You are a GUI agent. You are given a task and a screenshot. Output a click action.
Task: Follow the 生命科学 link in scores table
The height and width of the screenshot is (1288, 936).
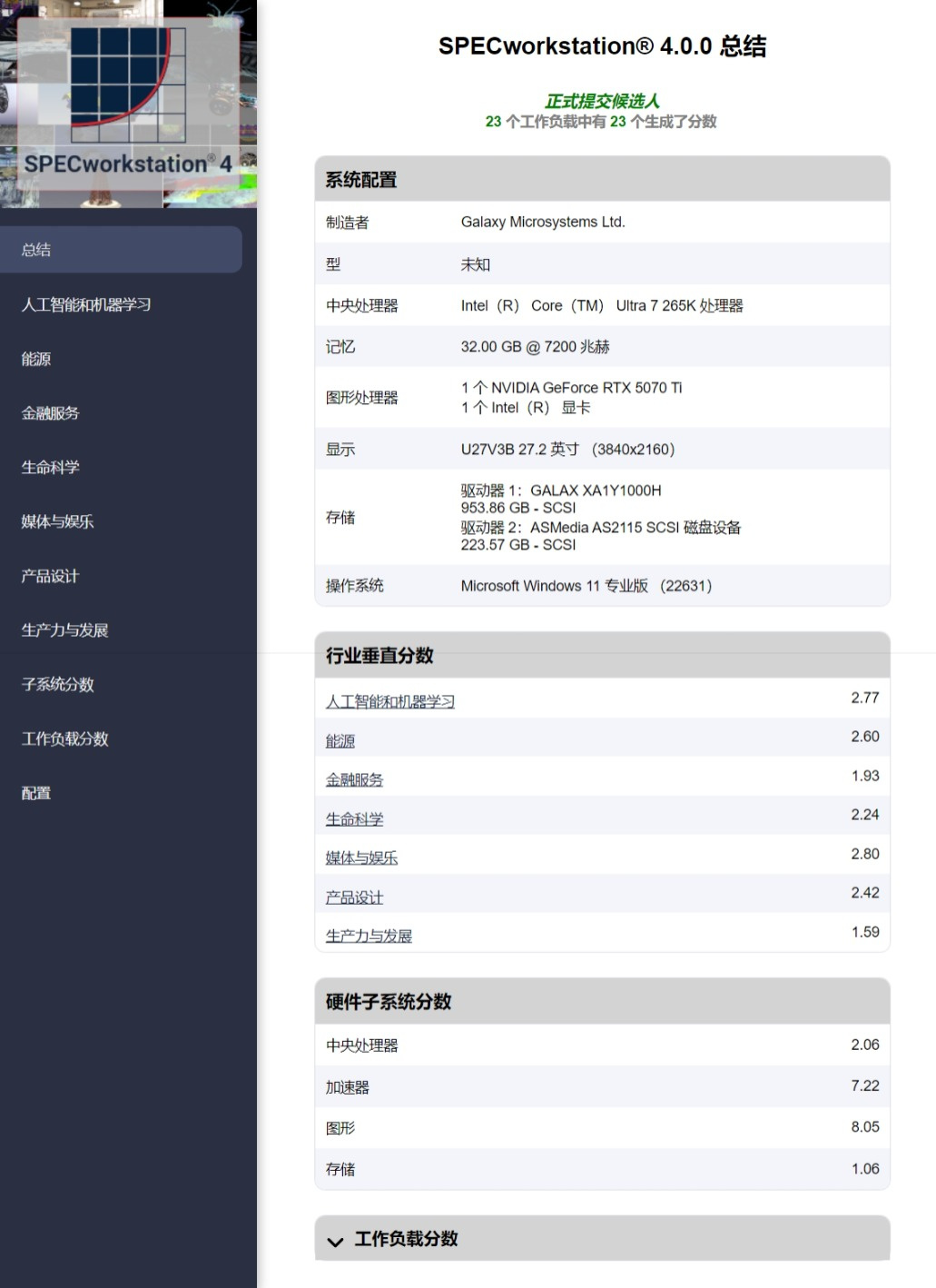pos(355,818)
